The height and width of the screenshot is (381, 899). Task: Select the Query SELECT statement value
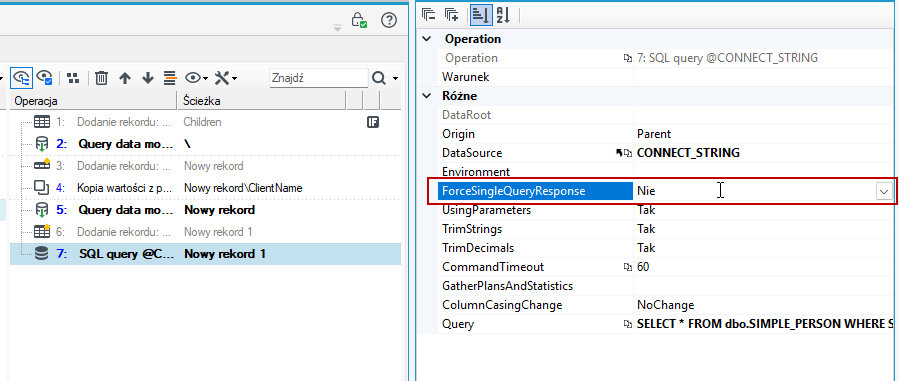point(765,324)
